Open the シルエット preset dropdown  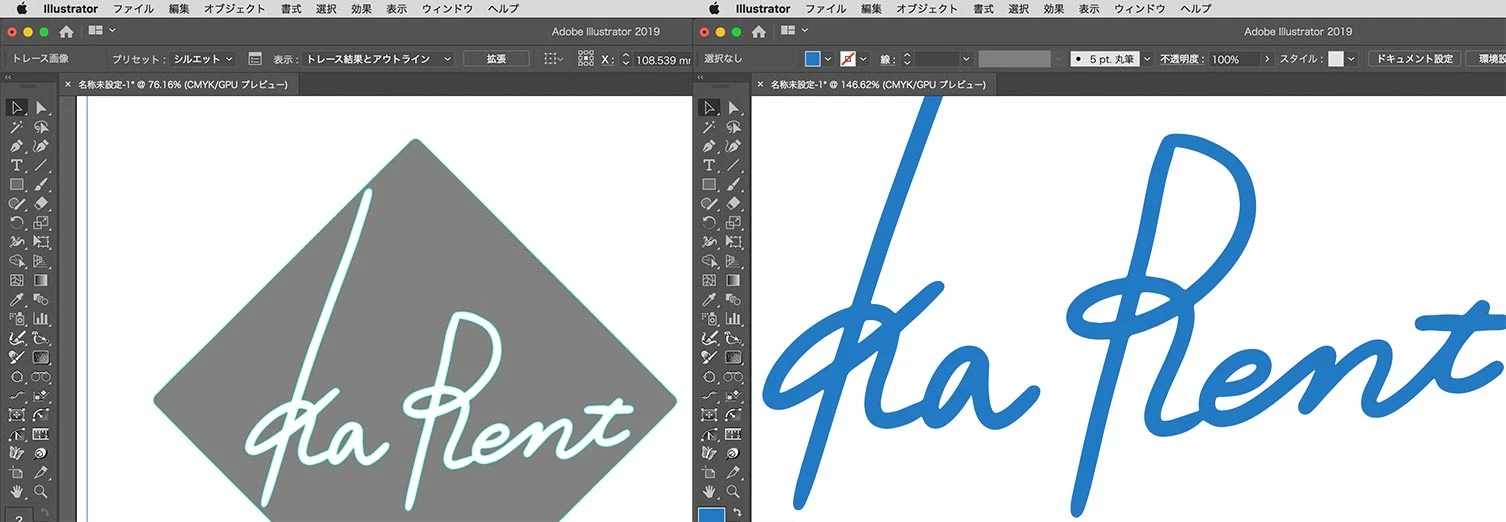click(201, 59)
